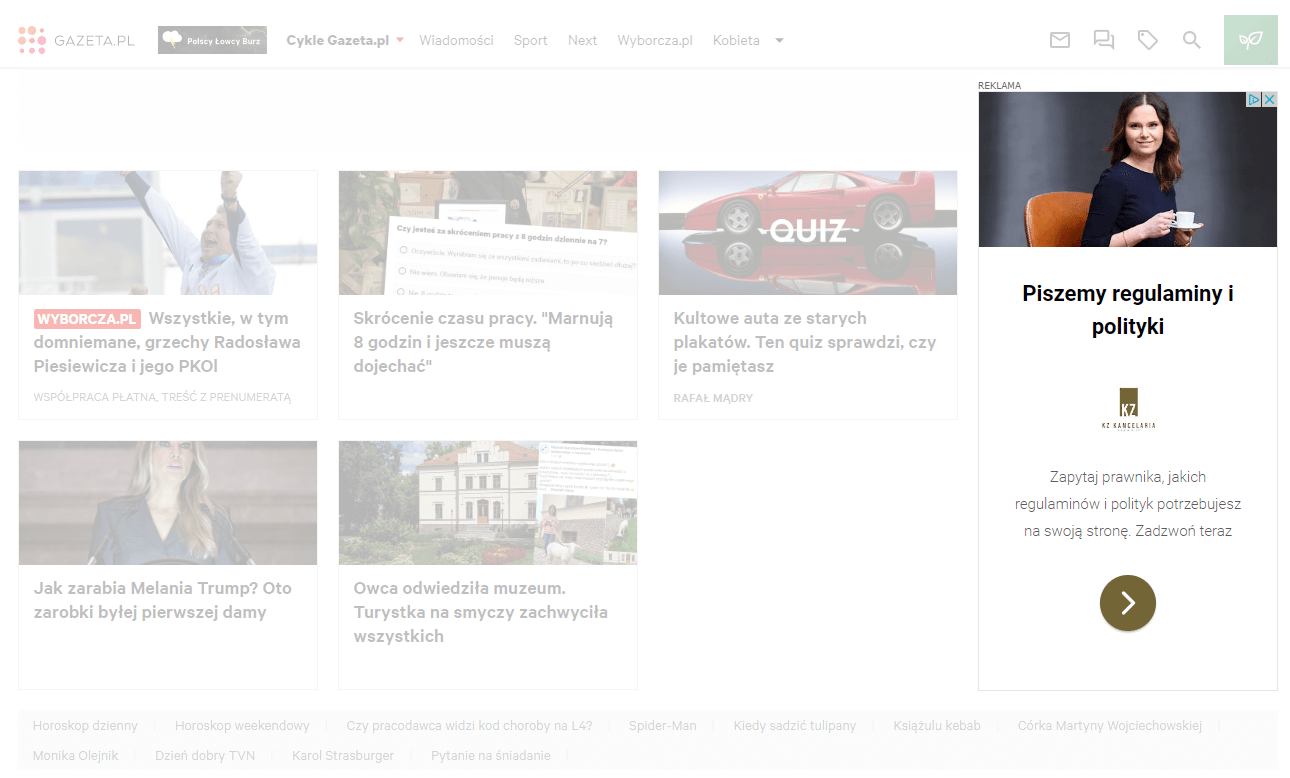Click the red car QUIZ thumbnail
Viewport: 1290px width, 778px height.
807,232
